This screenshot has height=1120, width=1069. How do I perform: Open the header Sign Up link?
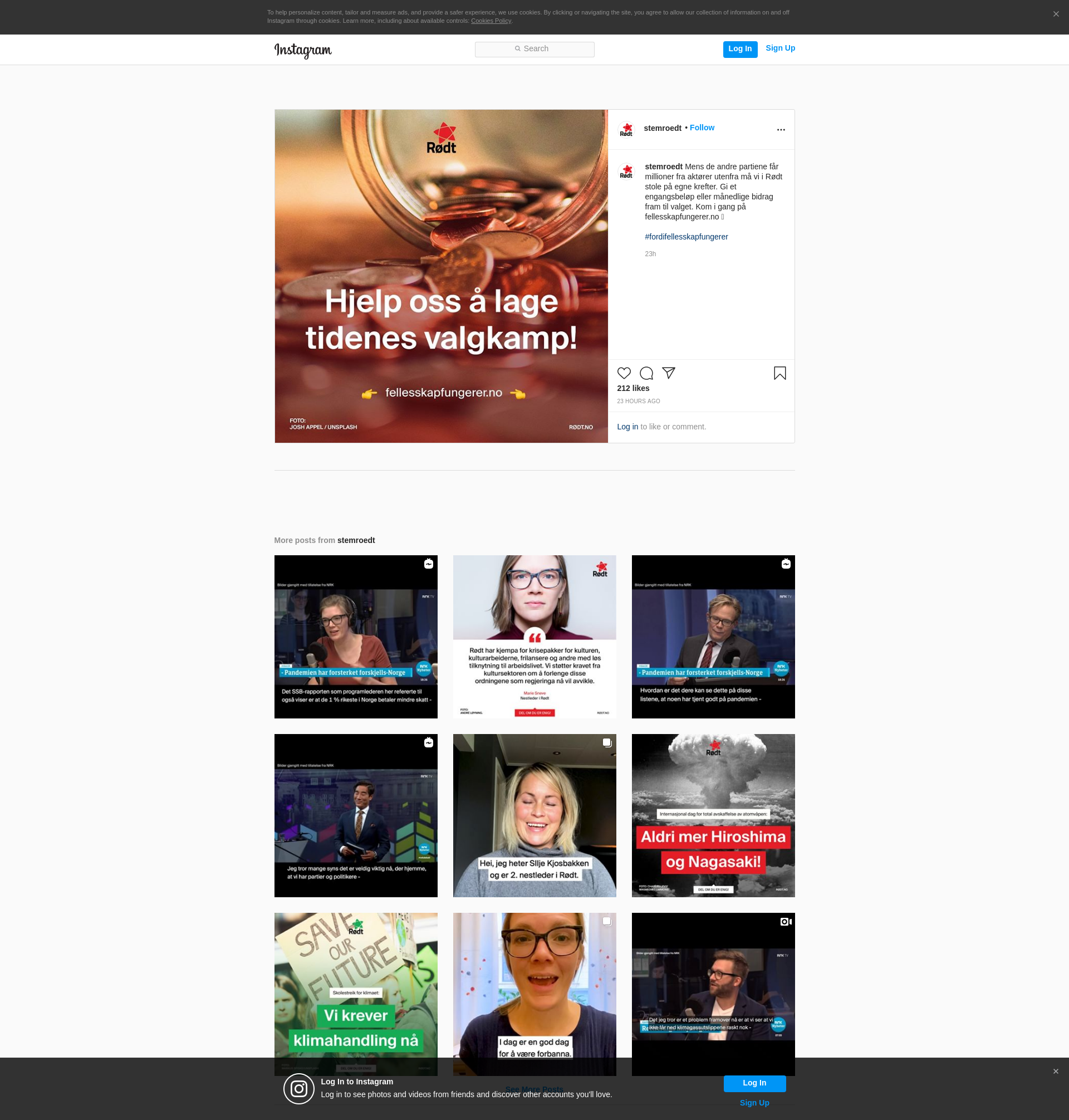click(x=779, y=48)
